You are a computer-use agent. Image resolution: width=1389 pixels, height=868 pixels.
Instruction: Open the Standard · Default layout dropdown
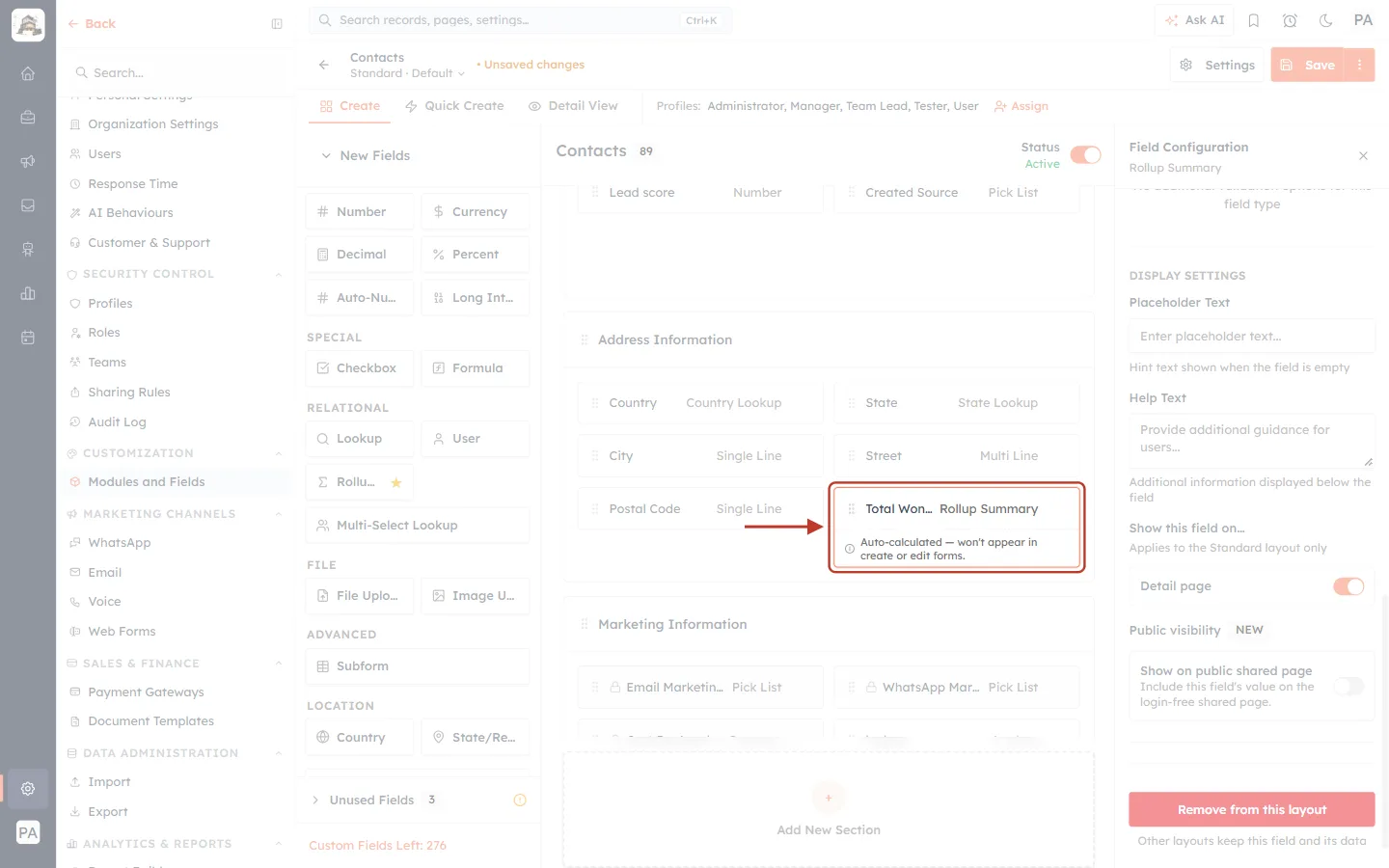tap(407, 73)
